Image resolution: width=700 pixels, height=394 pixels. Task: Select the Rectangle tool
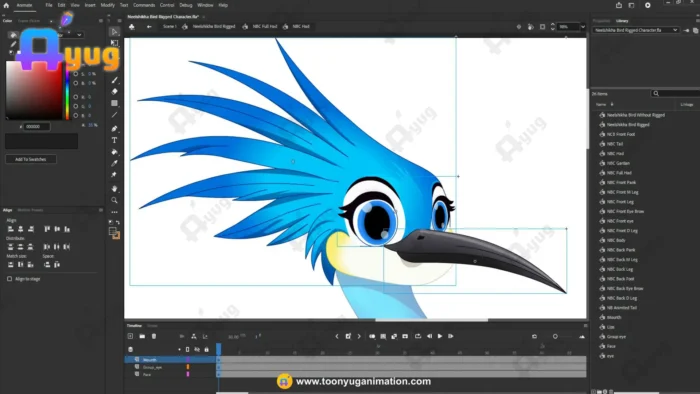click(114, 103)
